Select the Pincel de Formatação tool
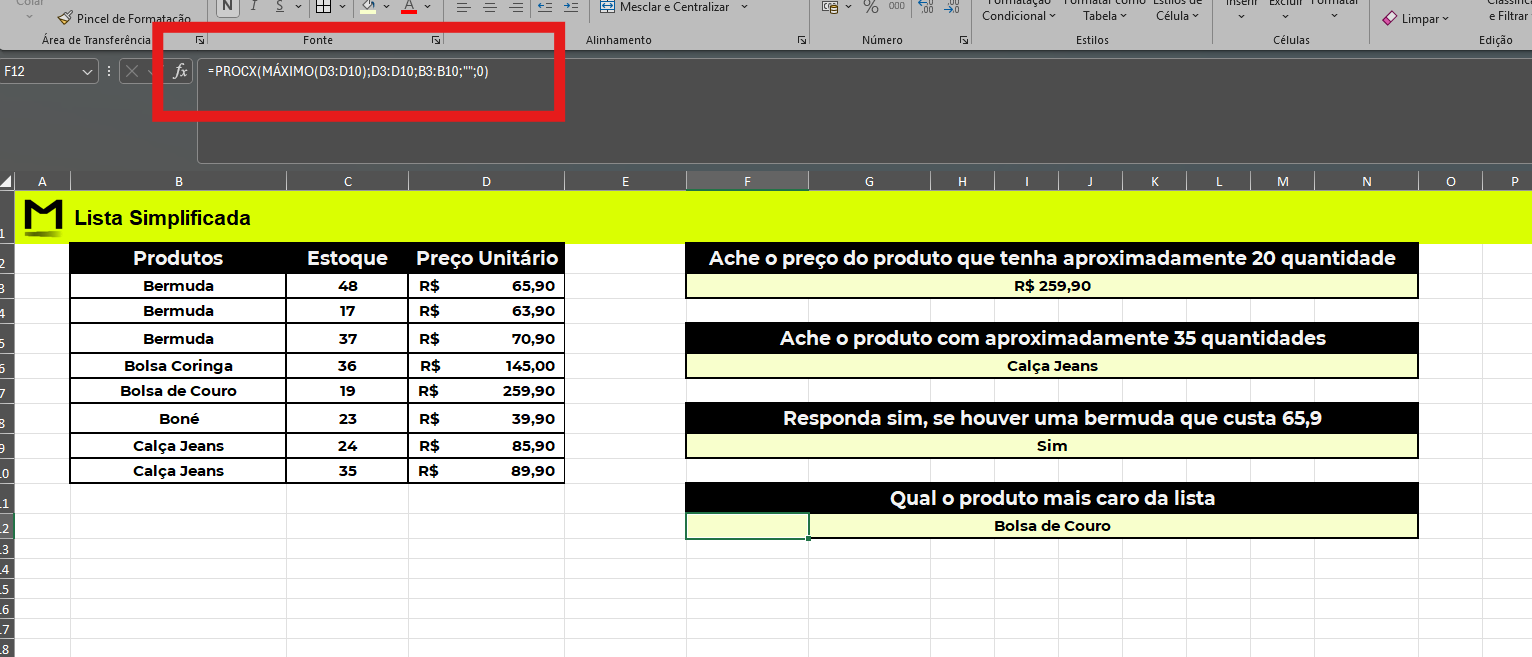The width and height of the screenshot is (1532, 657). click(x=123, y=18)
